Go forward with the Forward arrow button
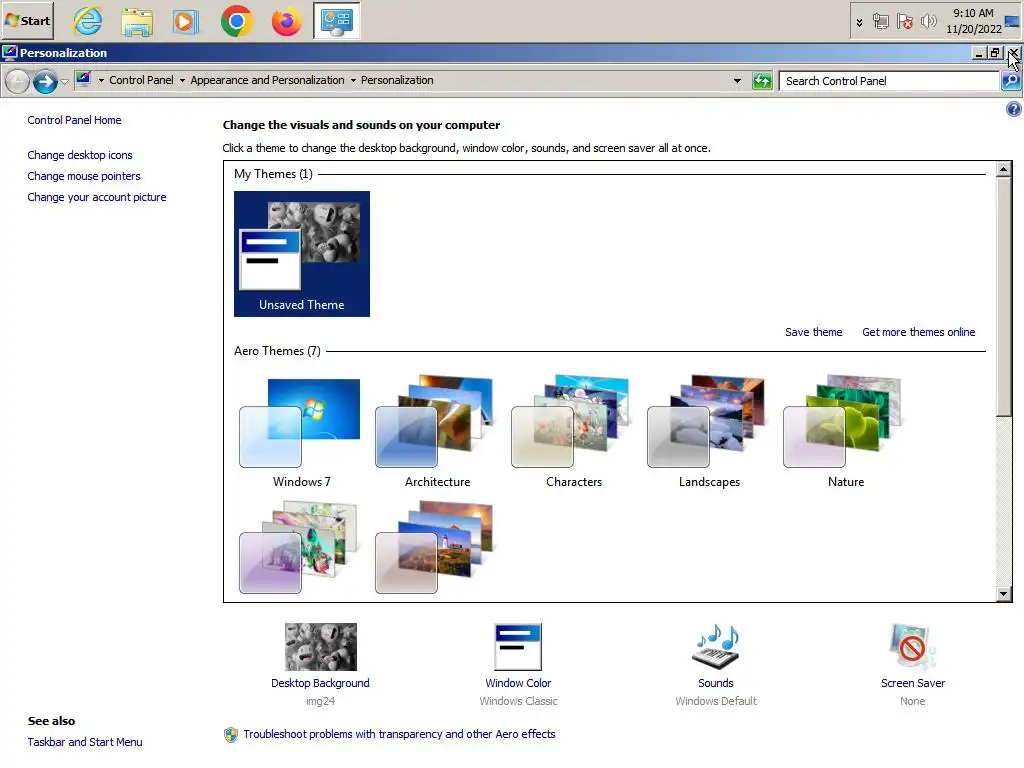 tap(45, 82)
